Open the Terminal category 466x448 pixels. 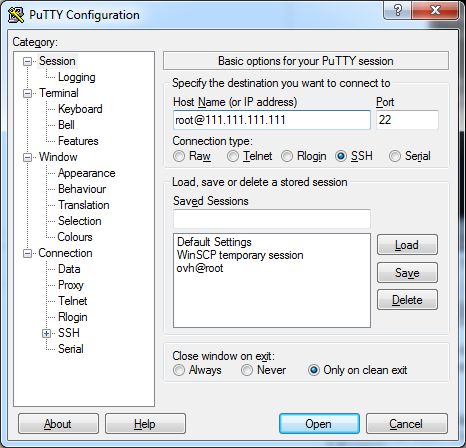click(59, 93)
